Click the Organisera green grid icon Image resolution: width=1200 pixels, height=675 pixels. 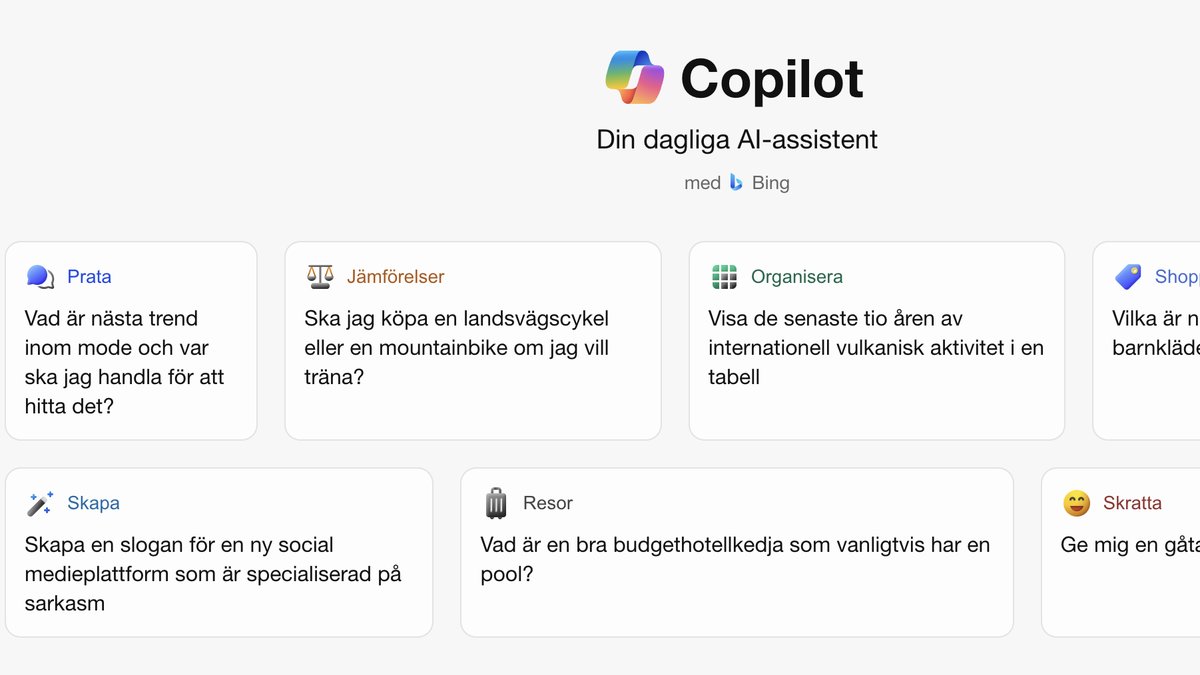coord(724,277)
